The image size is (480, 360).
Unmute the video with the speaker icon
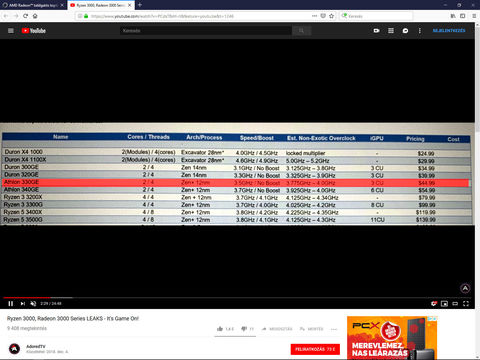coord(33,304)
